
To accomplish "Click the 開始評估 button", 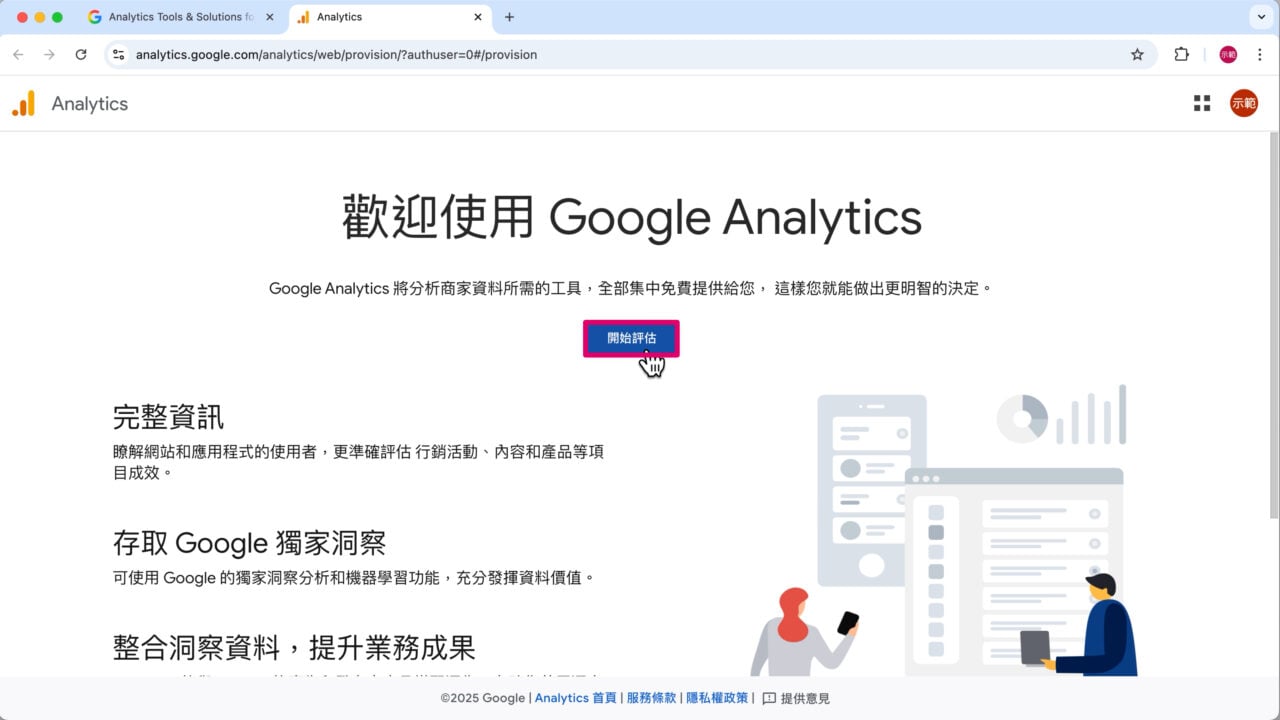I will 631,338.
